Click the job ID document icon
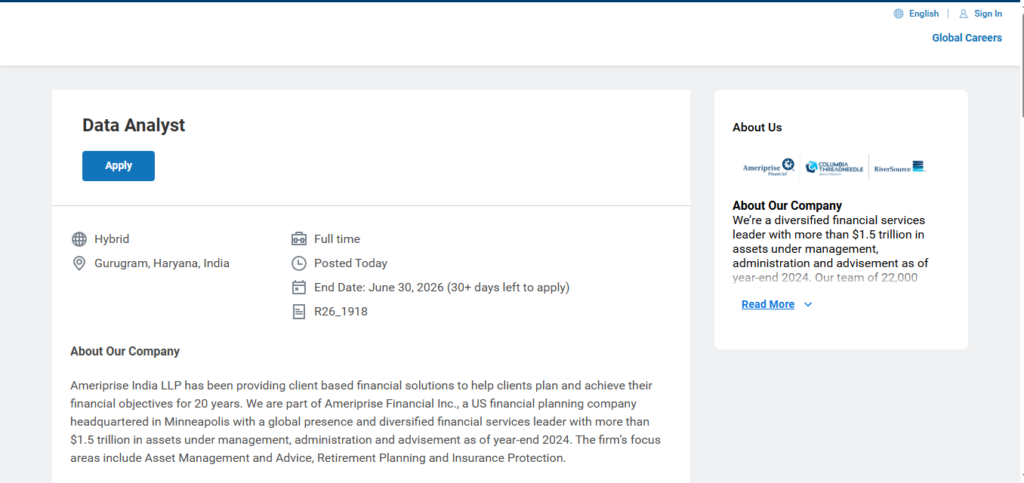This screenshot has width=1024, height=483. click(x=298, y=311)
